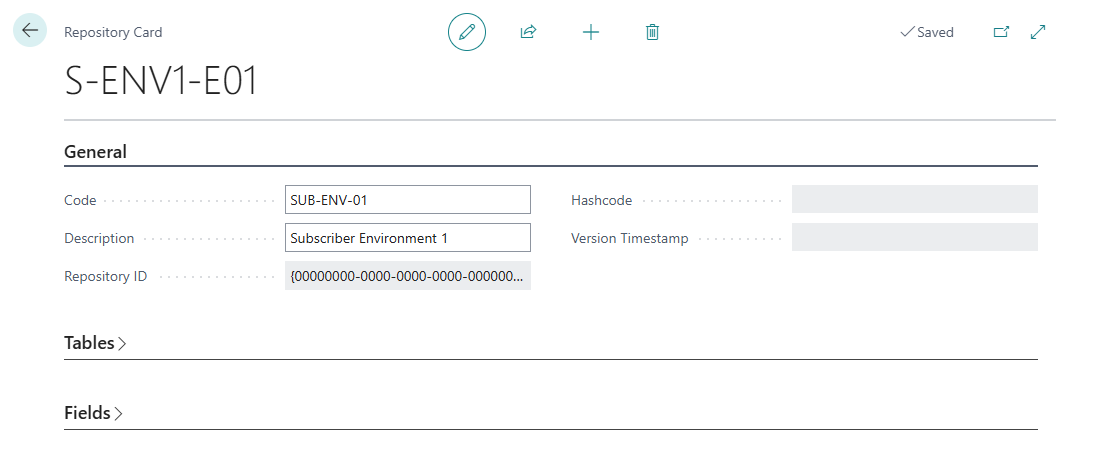Click the Repository Card caption text
Screen dimensions: 1120x449
pos(113,32)
